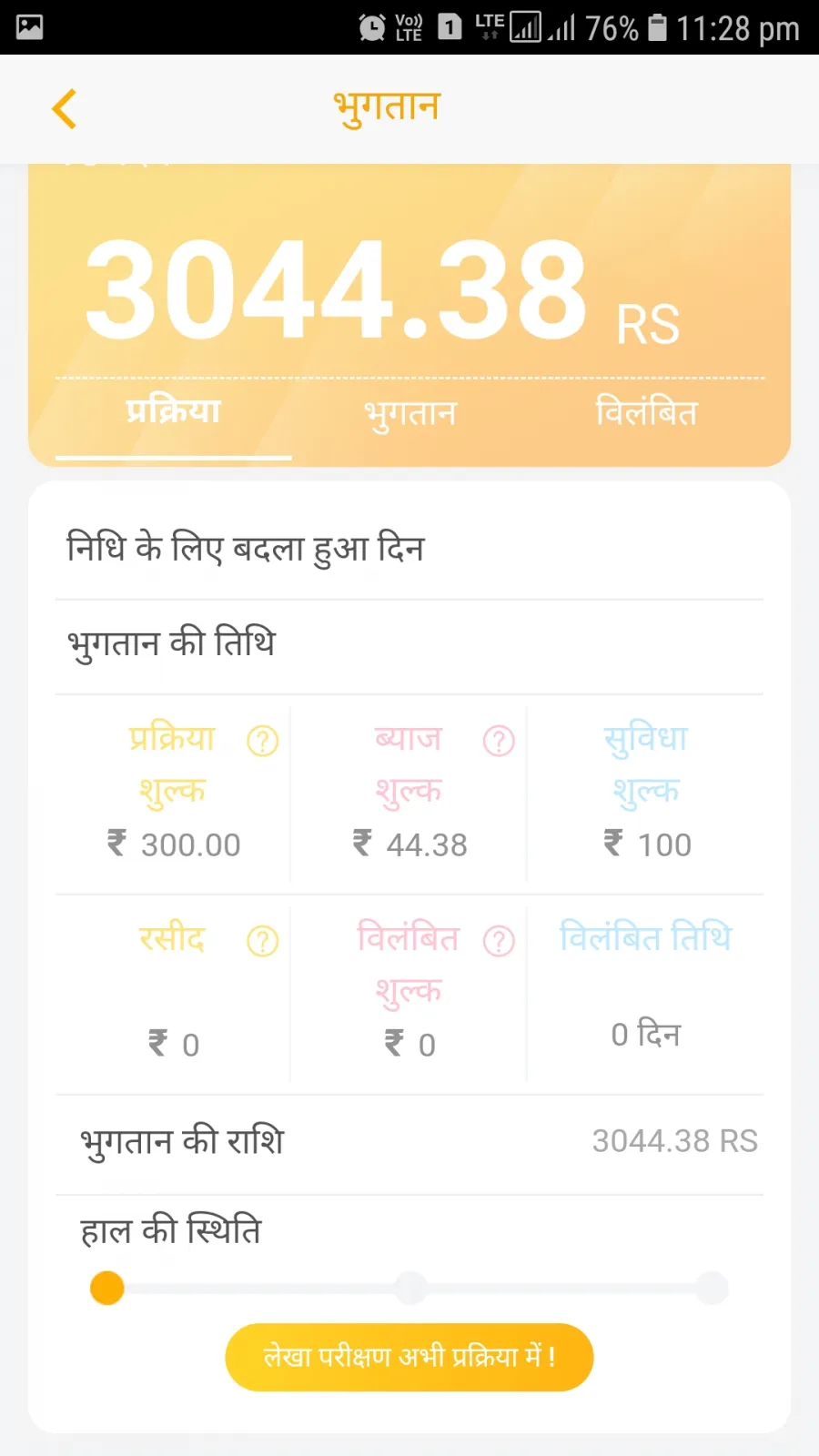The height and width of the screenshot is (1456, 819).
Task: Tap the battery icon in status bar
Action: 657,27
